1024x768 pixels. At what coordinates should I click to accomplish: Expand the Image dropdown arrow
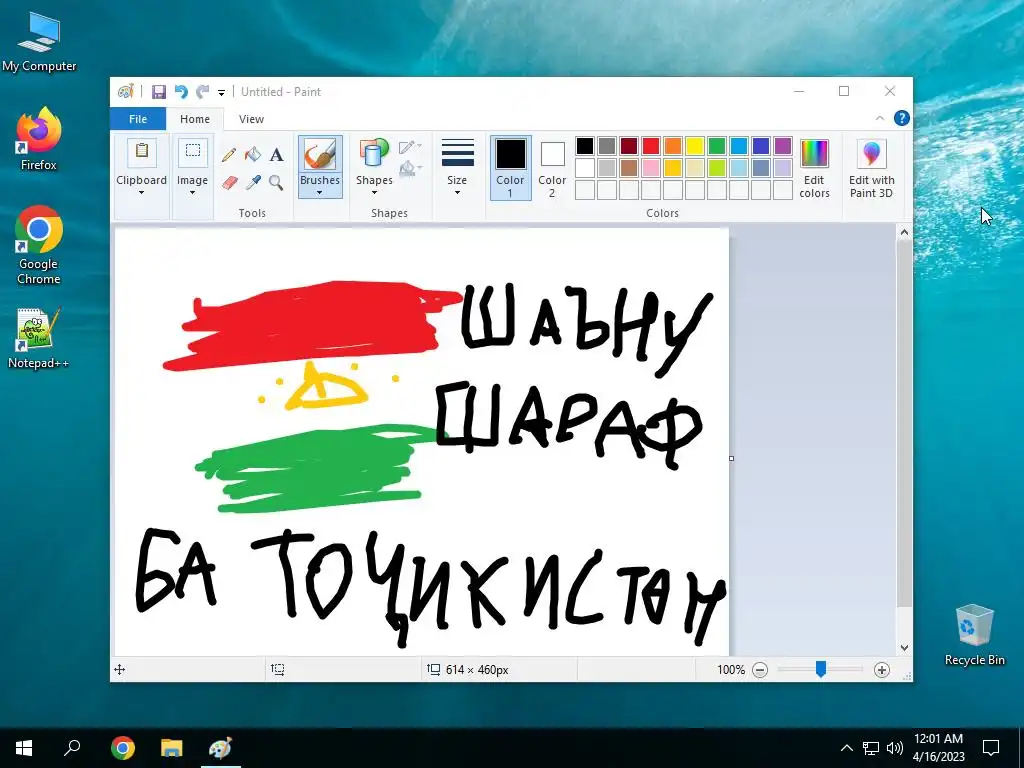pos(193,193)
